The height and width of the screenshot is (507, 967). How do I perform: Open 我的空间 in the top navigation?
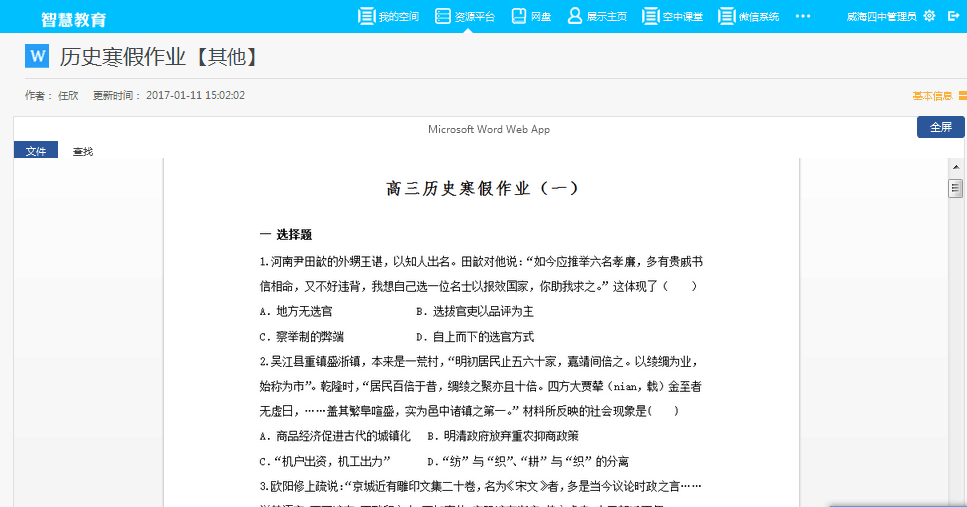(389, 16)
